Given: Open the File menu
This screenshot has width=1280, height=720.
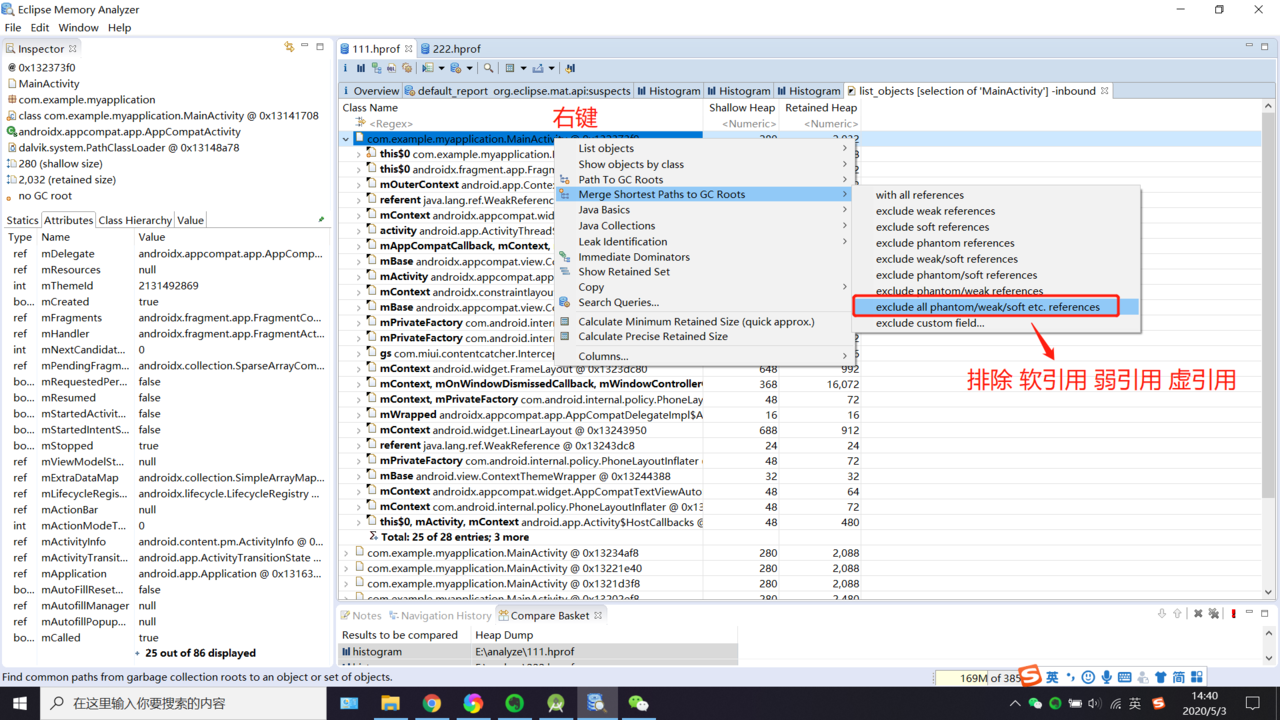Looking at the screenshot, I should click(13, 27).
